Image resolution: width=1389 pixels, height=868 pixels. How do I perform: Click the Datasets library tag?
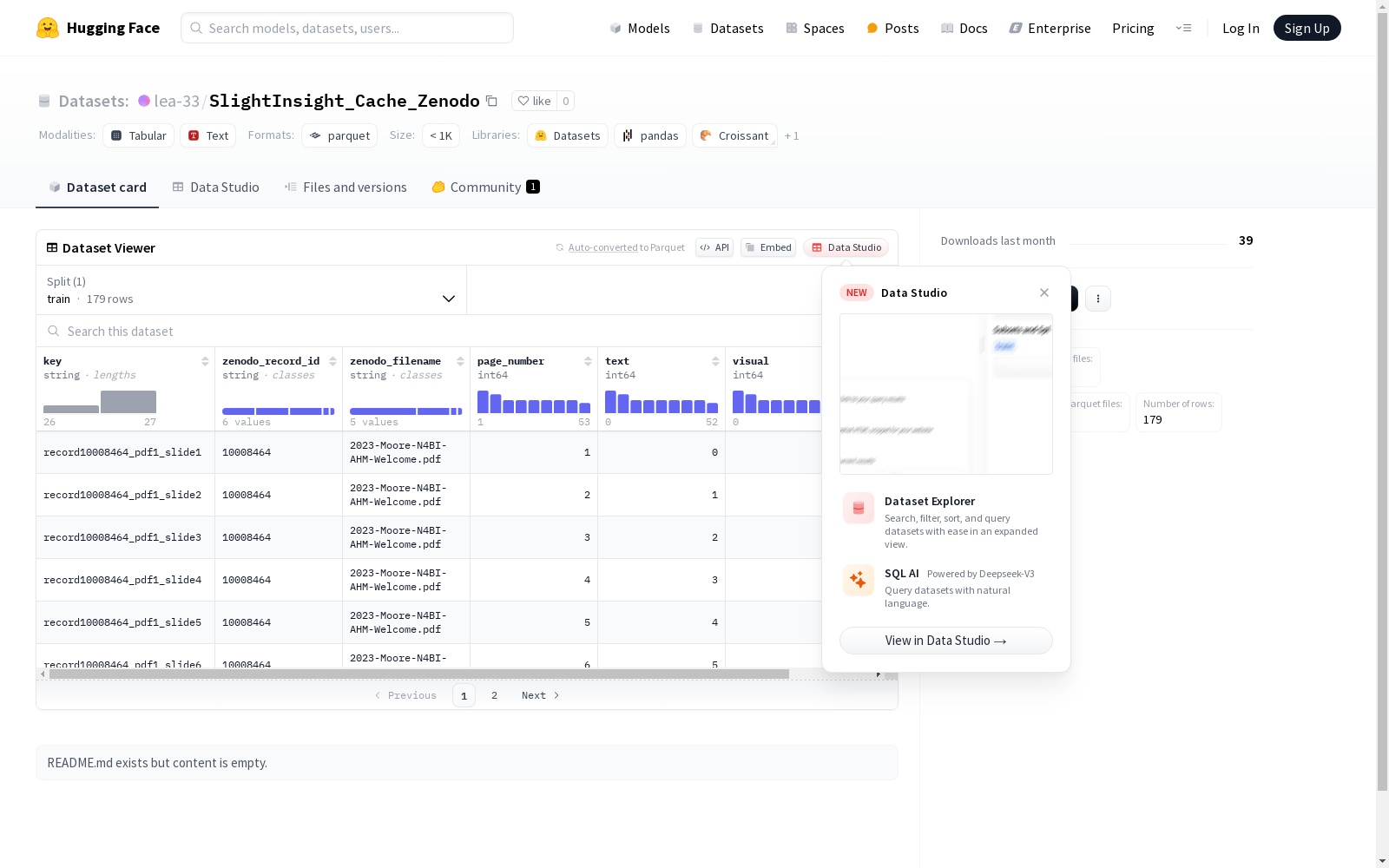[x=568, y=135]
